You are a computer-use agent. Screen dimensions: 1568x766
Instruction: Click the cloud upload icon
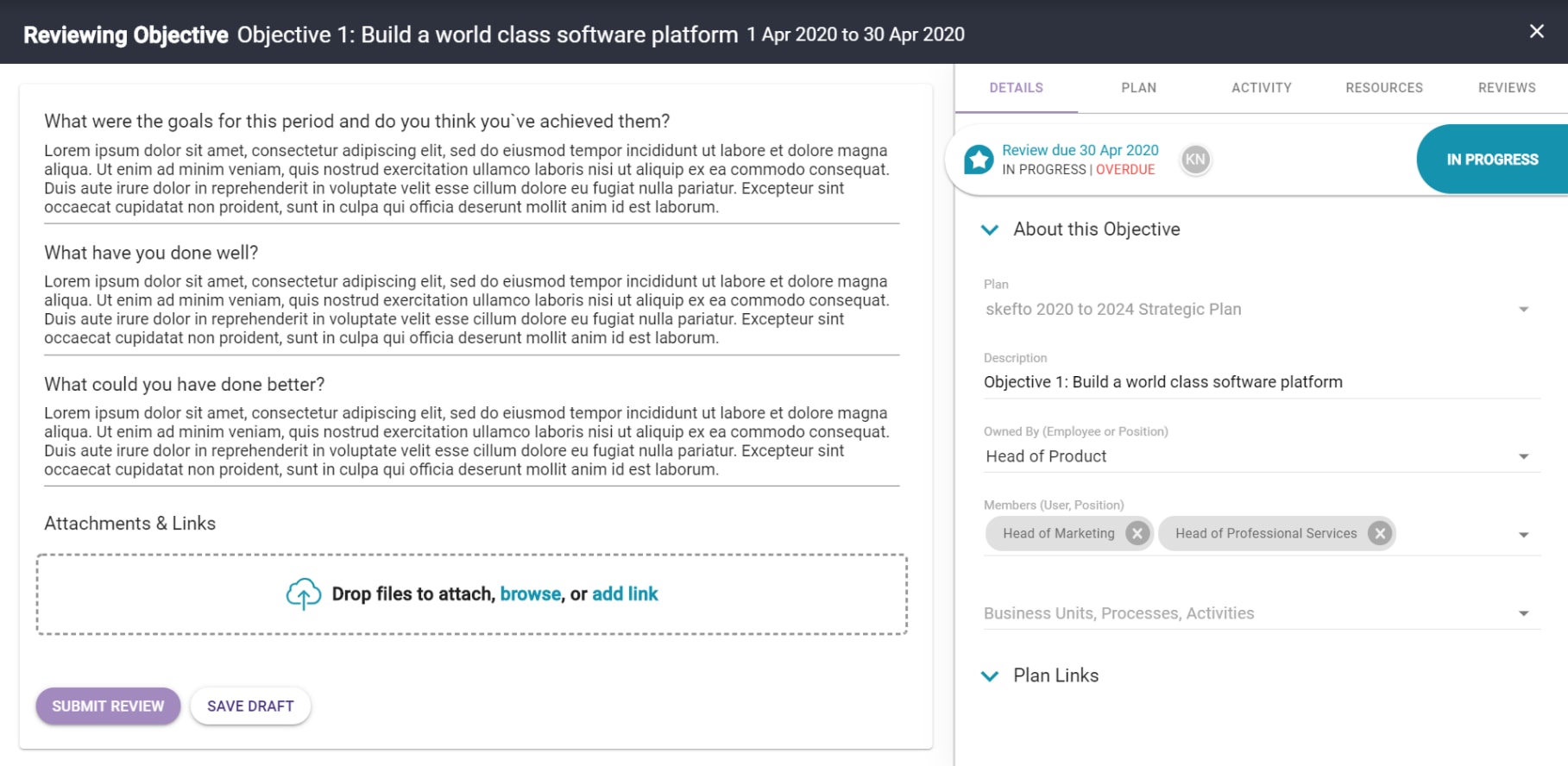tap(304, 594)
